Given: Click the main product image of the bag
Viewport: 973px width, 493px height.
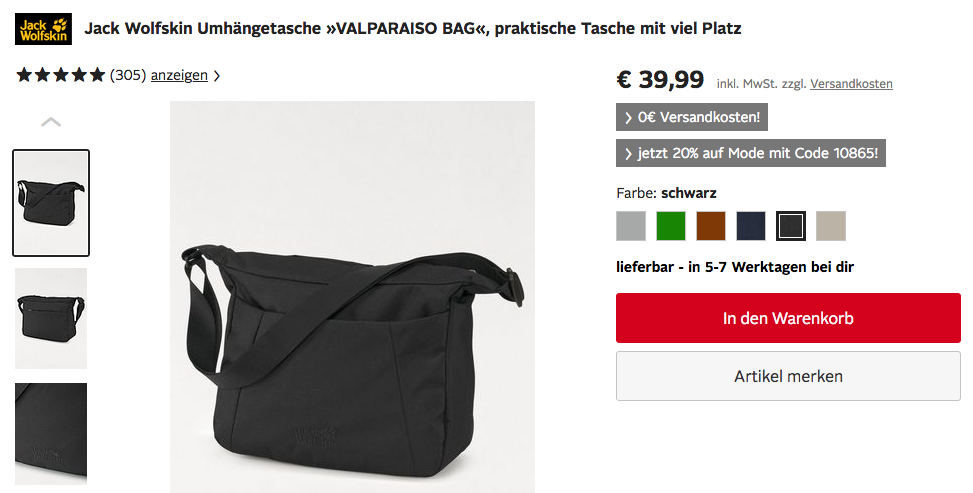Looking at the screenshot, I should click(352, 297).
